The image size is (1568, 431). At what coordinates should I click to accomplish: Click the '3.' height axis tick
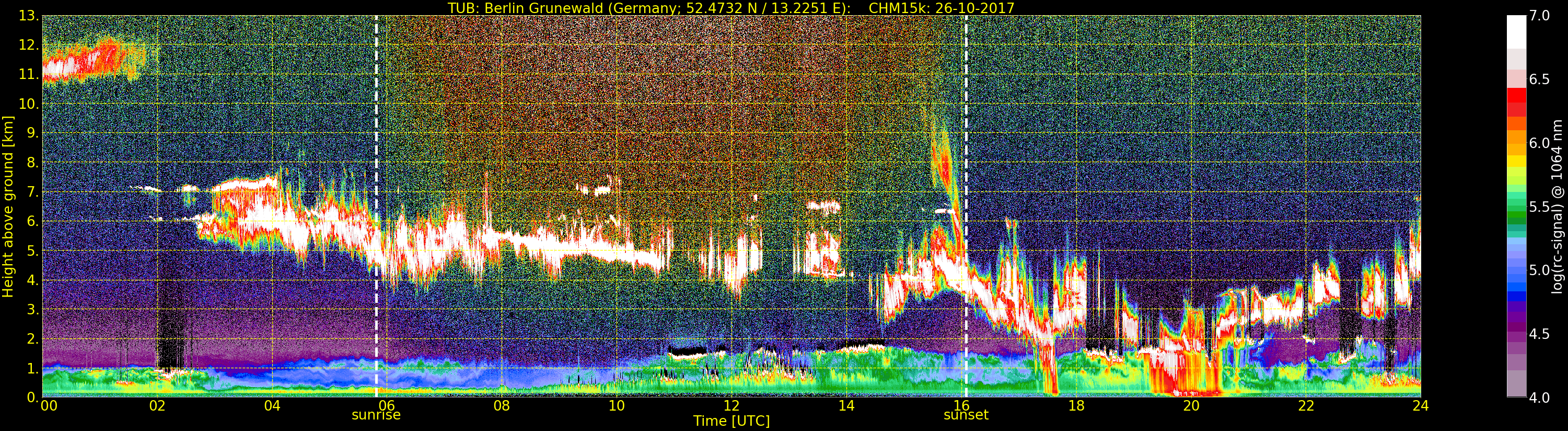(x=32, y=309)
